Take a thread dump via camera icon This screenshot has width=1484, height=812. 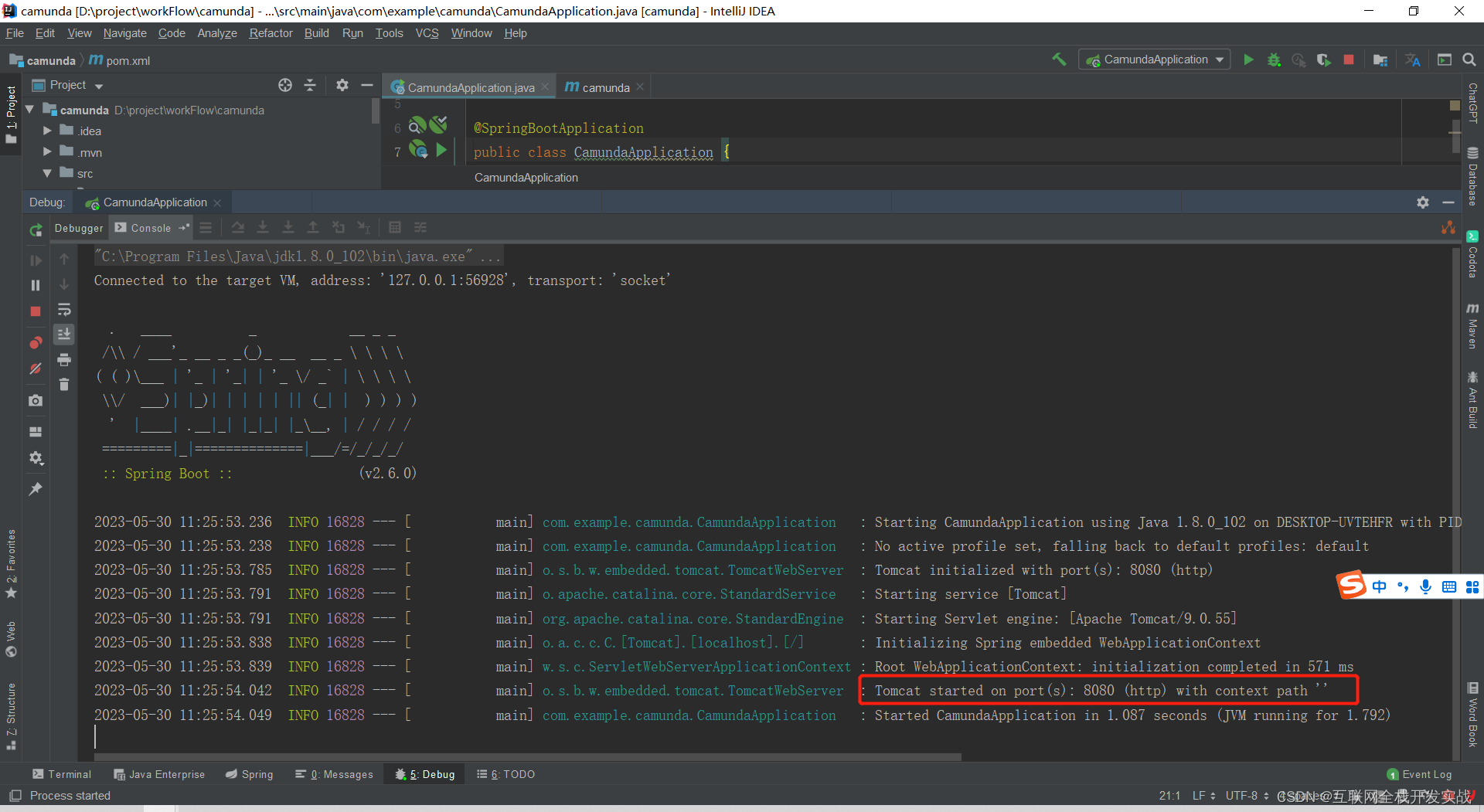[36, 400]
